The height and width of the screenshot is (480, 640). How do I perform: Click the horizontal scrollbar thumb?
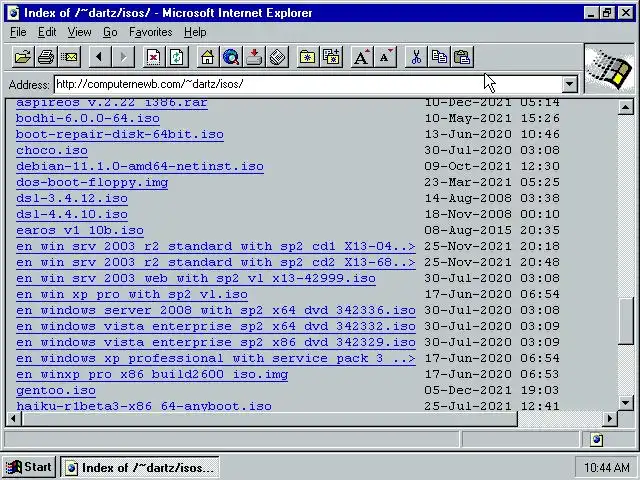pos(269,419)
